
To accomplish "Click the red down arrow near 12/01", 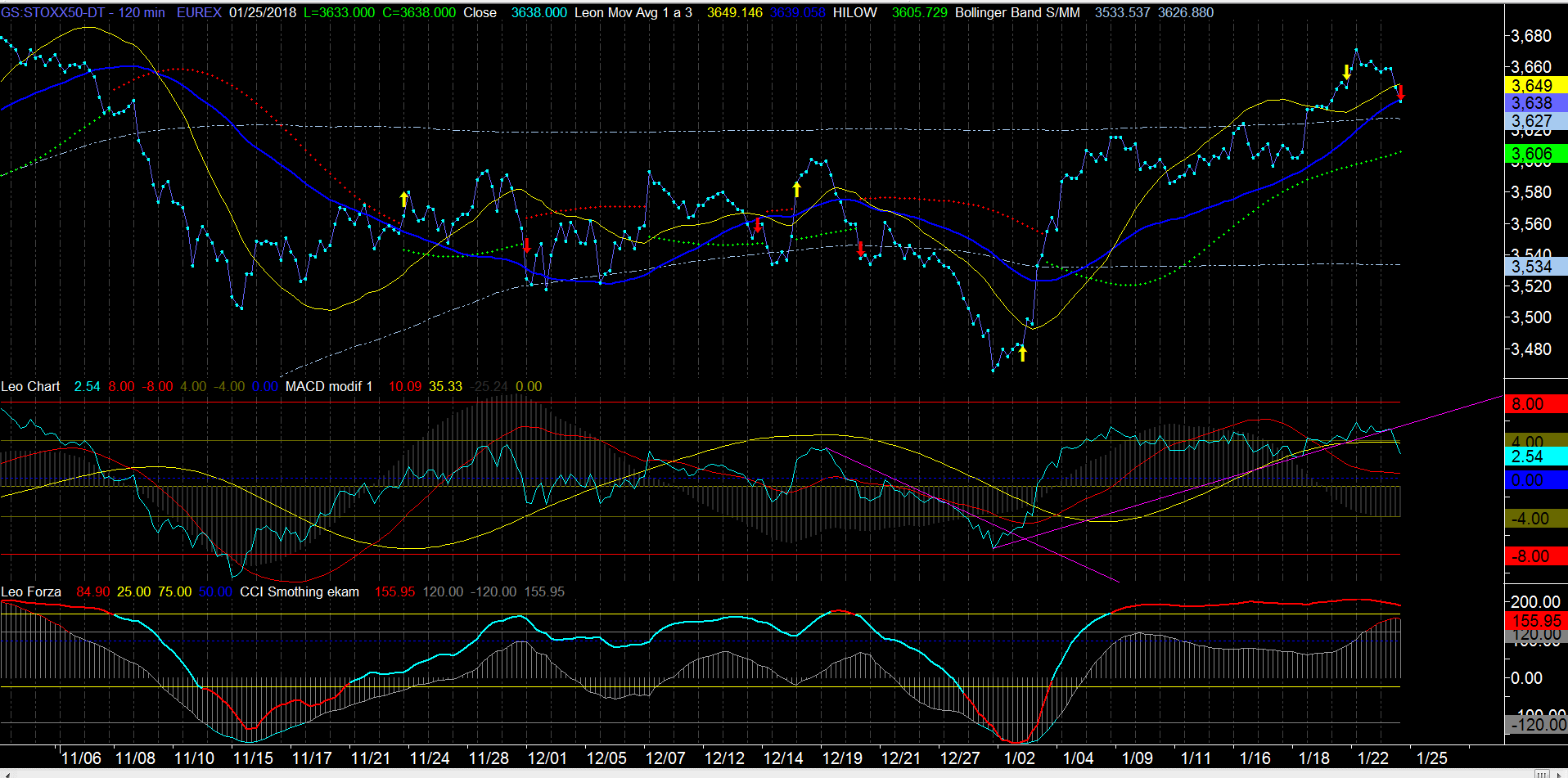I will [527, 245].
